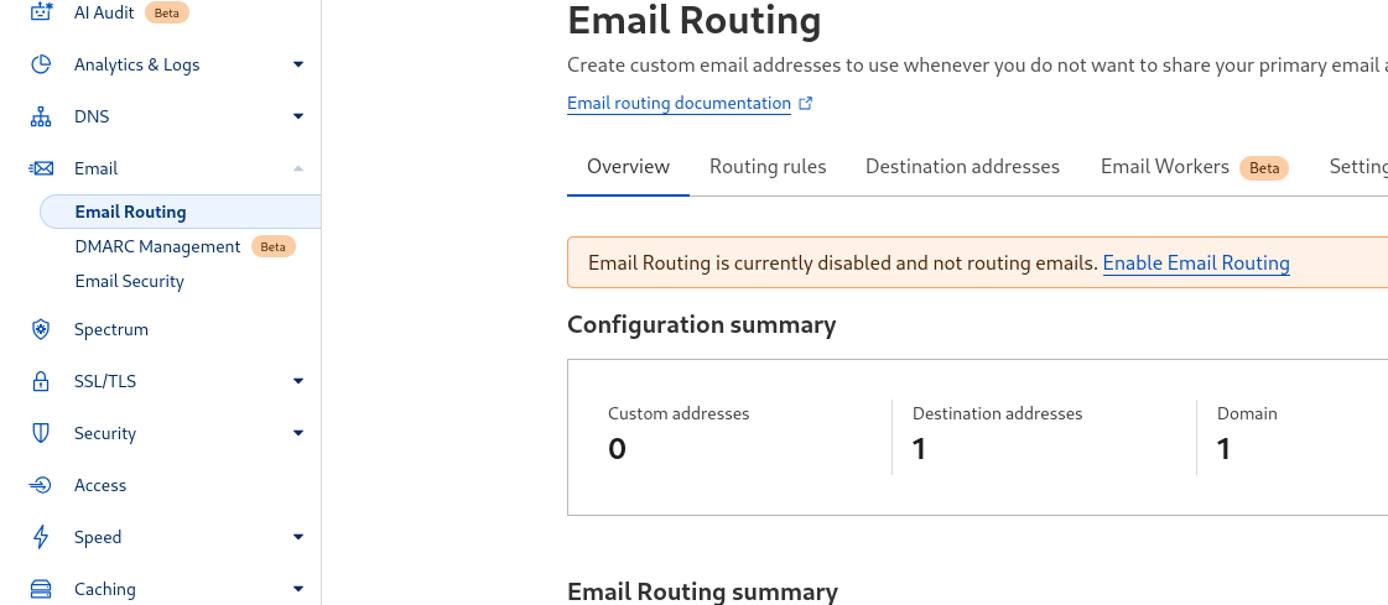This screenshot has height=605, width=1388.
Task: Select the Analytics & Logs pie chart icon
Action: coord(40,64)
